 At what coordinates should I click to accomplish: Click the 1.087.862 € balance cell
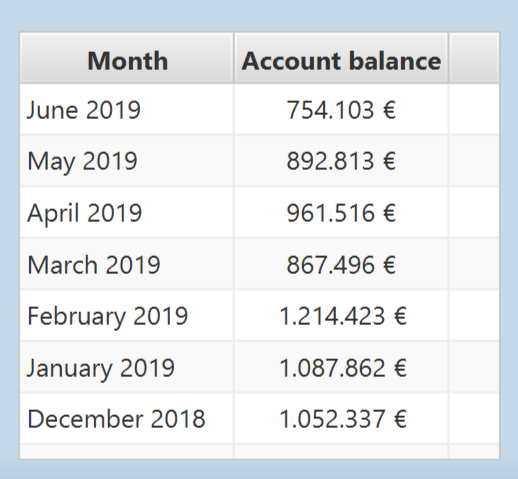point(341,367)
